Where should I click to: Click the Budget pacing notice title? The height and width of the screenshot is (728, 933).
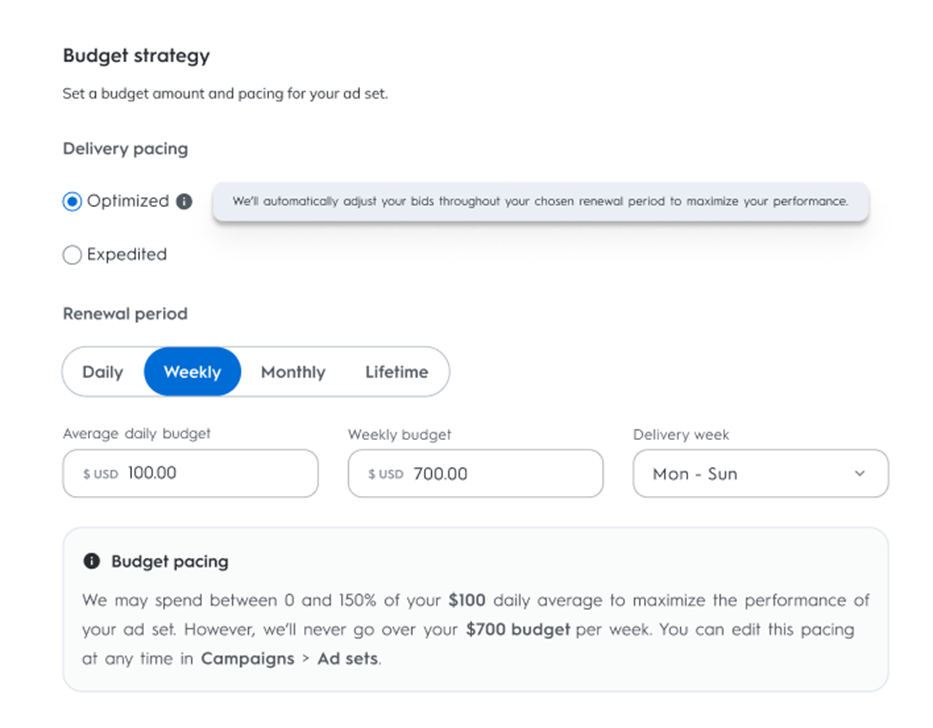click(170, 562)
